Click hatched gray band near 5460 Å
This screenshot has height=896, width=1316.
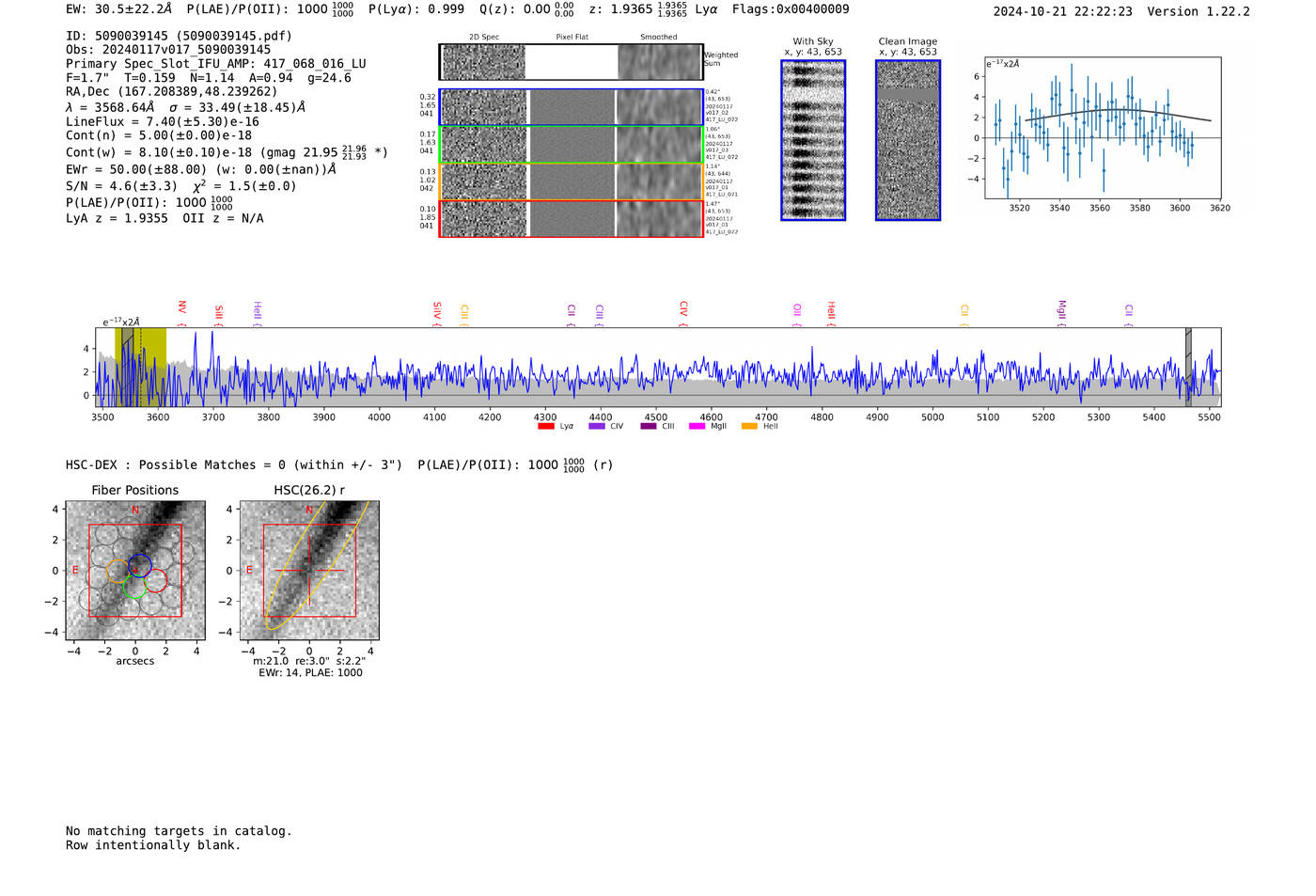pyautogui.click(x=1188, y=367)
